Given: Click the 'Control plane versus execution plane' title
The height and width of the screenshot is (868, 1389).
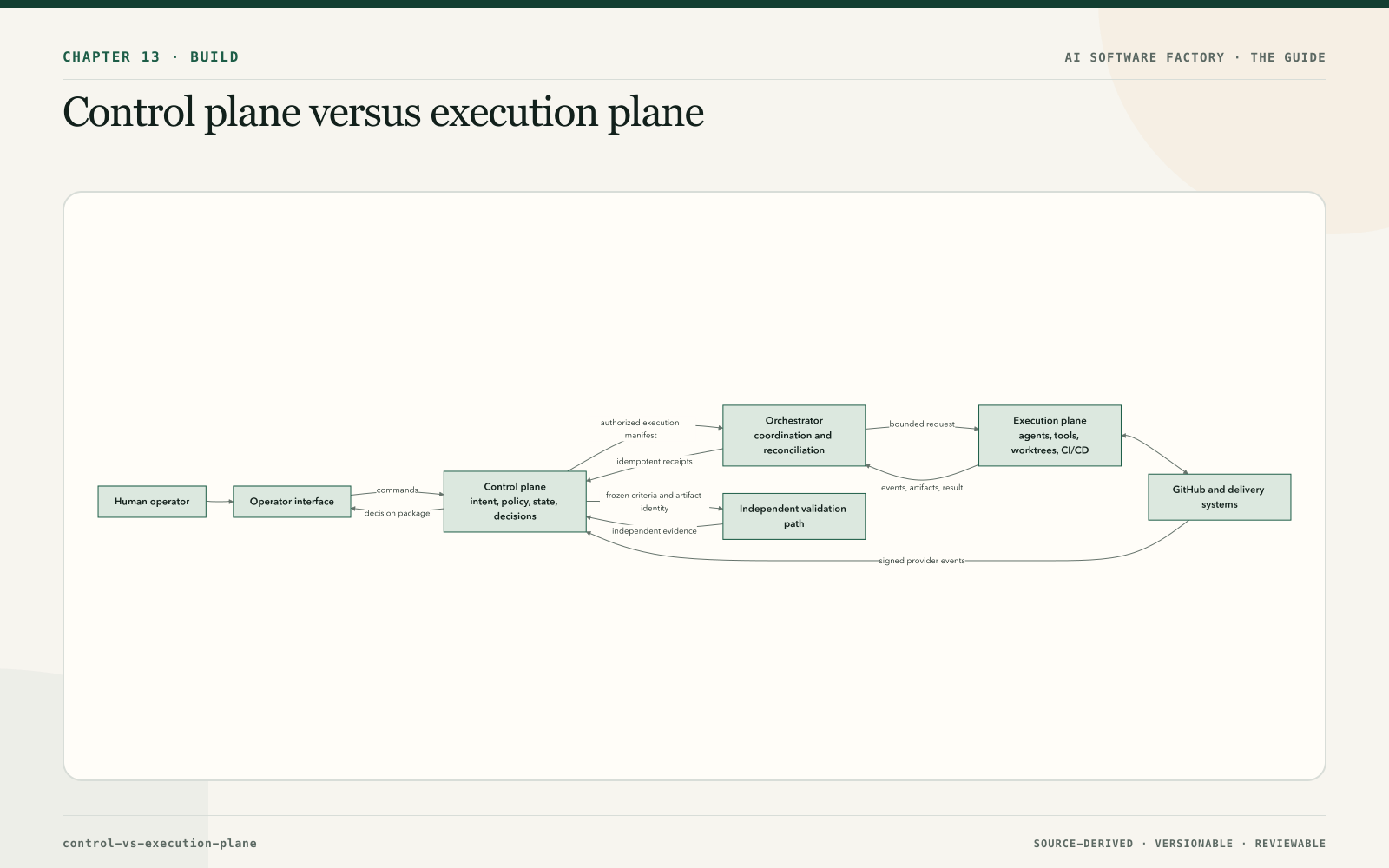Looking at the screenshot, I should tap(384, 113).
